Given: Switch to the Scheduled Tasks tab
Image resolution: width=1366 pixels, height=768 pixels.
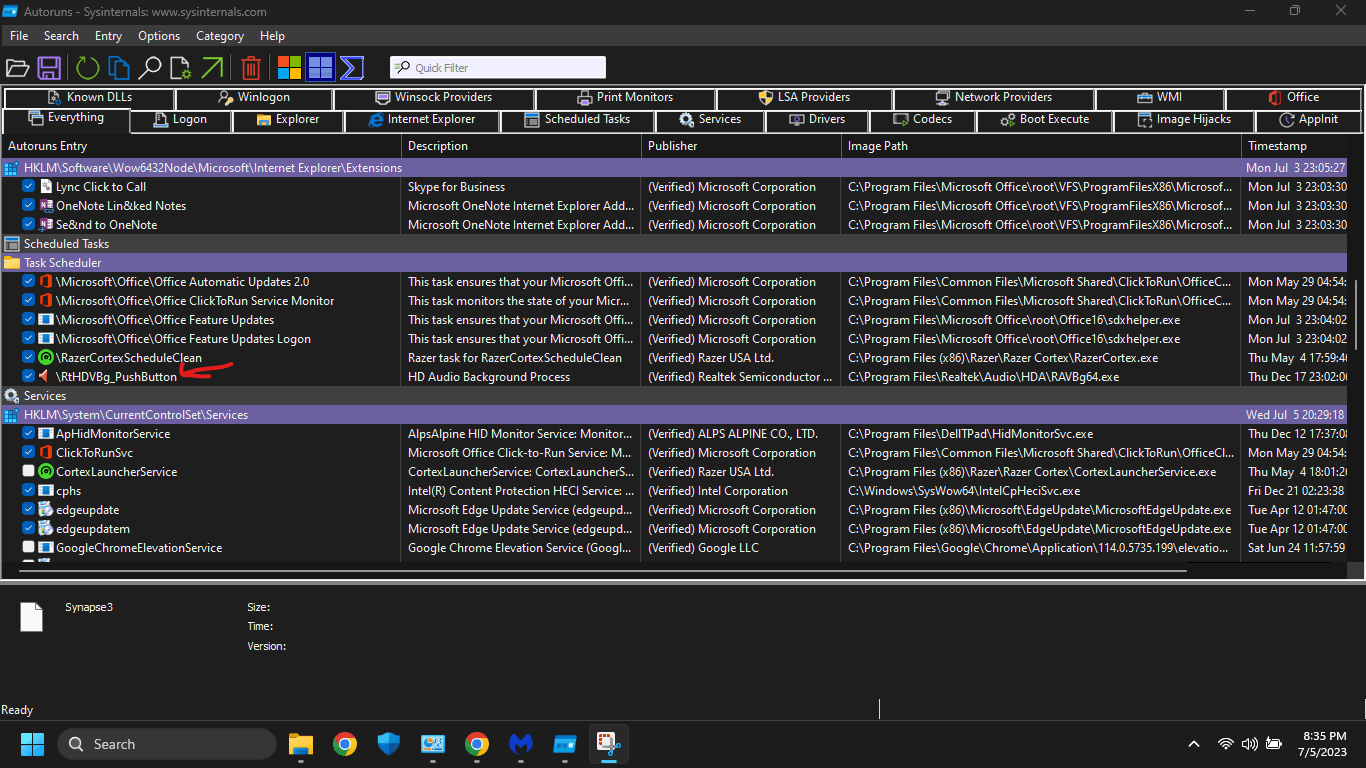Looking at the screenshot, I should coord(577,120).
